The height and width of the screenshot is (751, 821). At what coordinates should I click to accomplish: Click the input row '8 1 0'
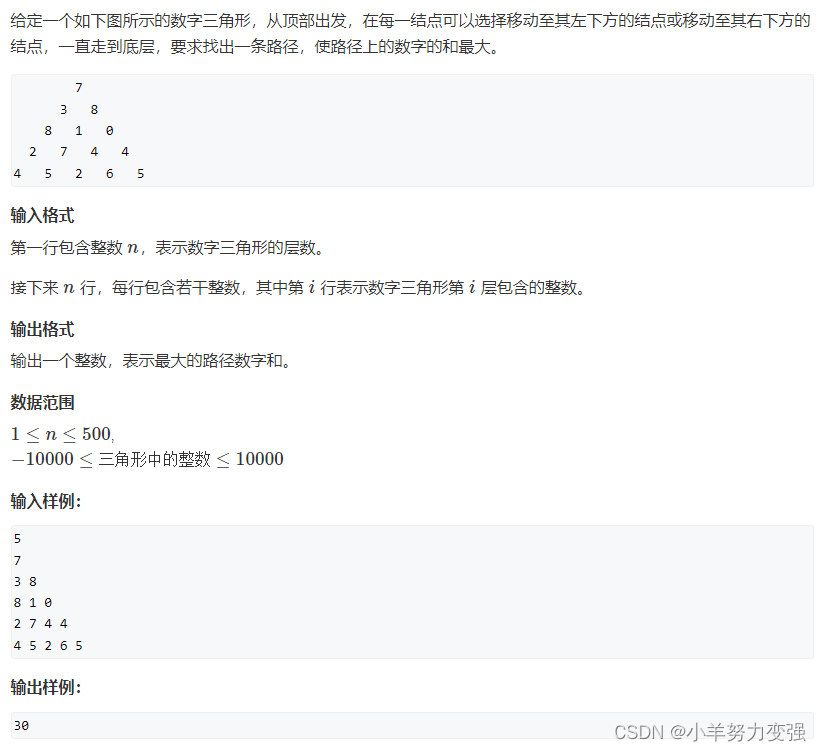point(33,602)
